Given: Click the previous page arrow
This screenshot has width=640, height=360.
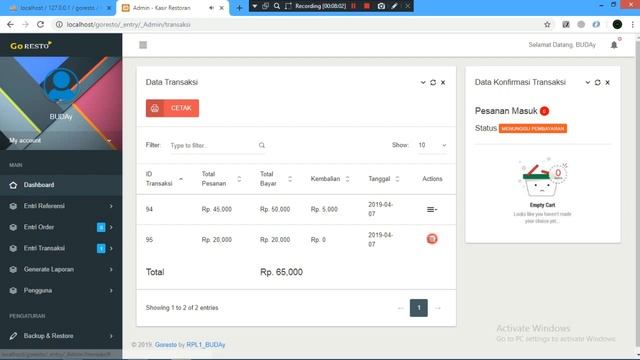Looking at the screenshot, I should point(400,308).
